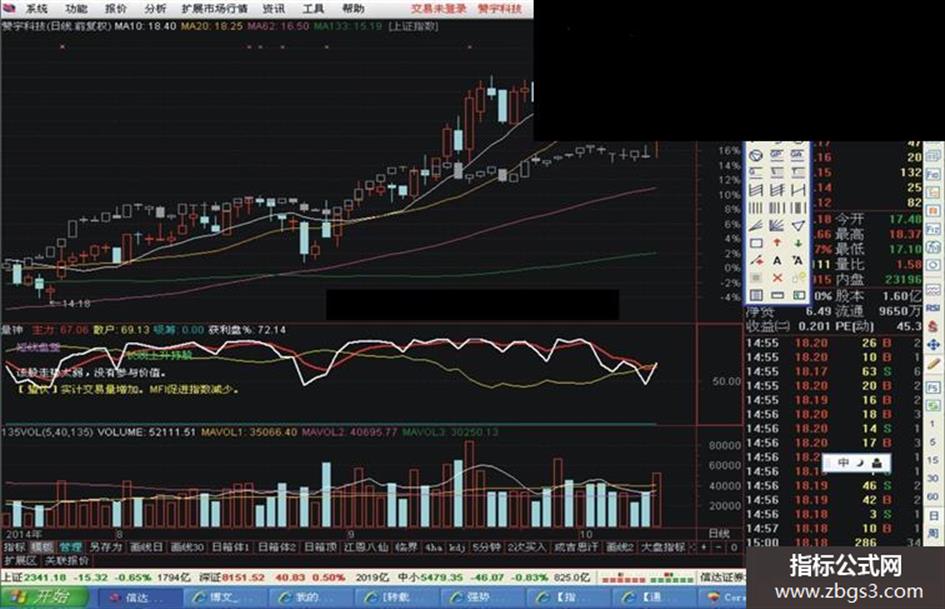945x609 pixels.
Task: Open the 工具 menu
Action: point(313,8)
